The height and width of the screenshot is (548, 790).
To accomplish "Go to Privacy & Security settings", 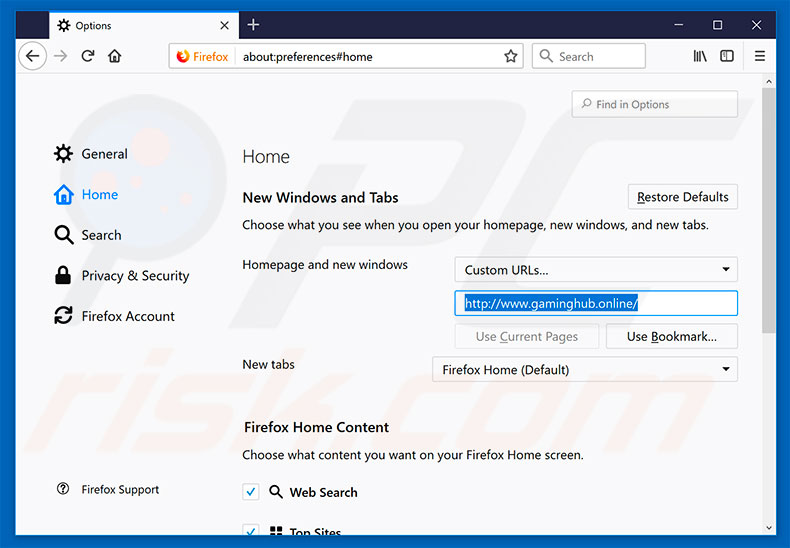I will (x=121, y=276).
